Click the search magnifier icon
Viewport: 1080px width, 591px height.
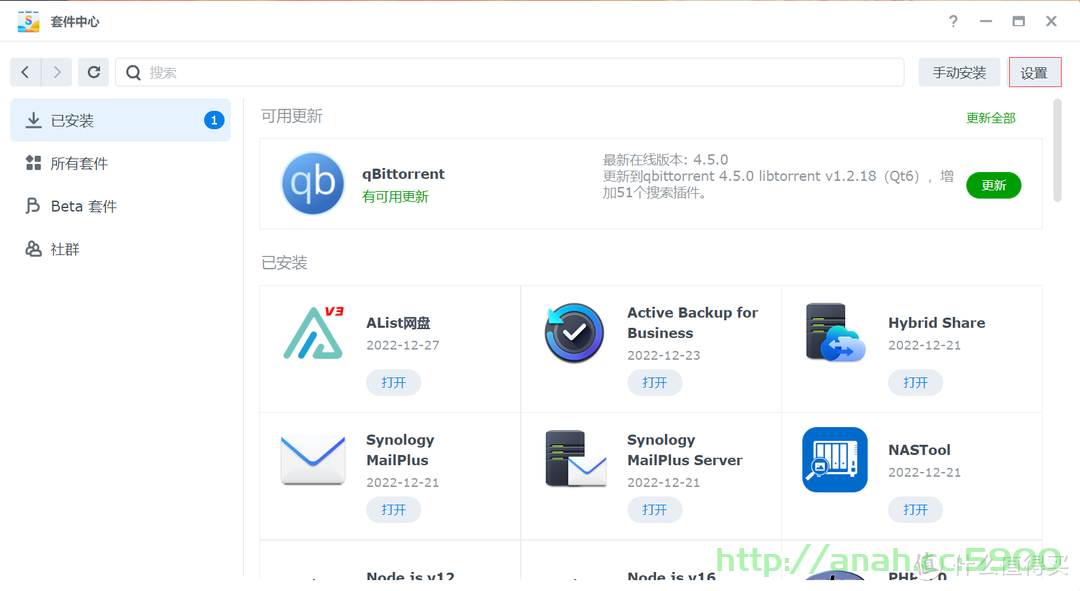(x=134, y=72)
